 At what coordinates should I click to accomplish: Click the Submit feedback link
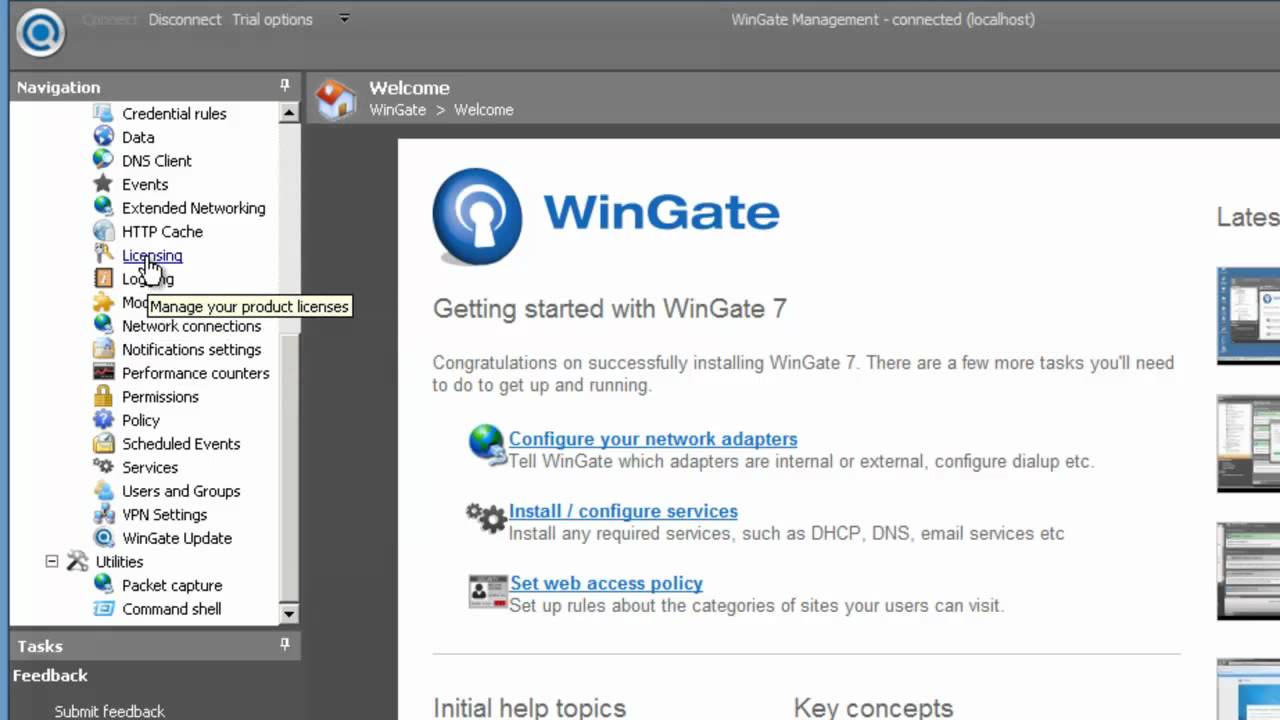110,711
